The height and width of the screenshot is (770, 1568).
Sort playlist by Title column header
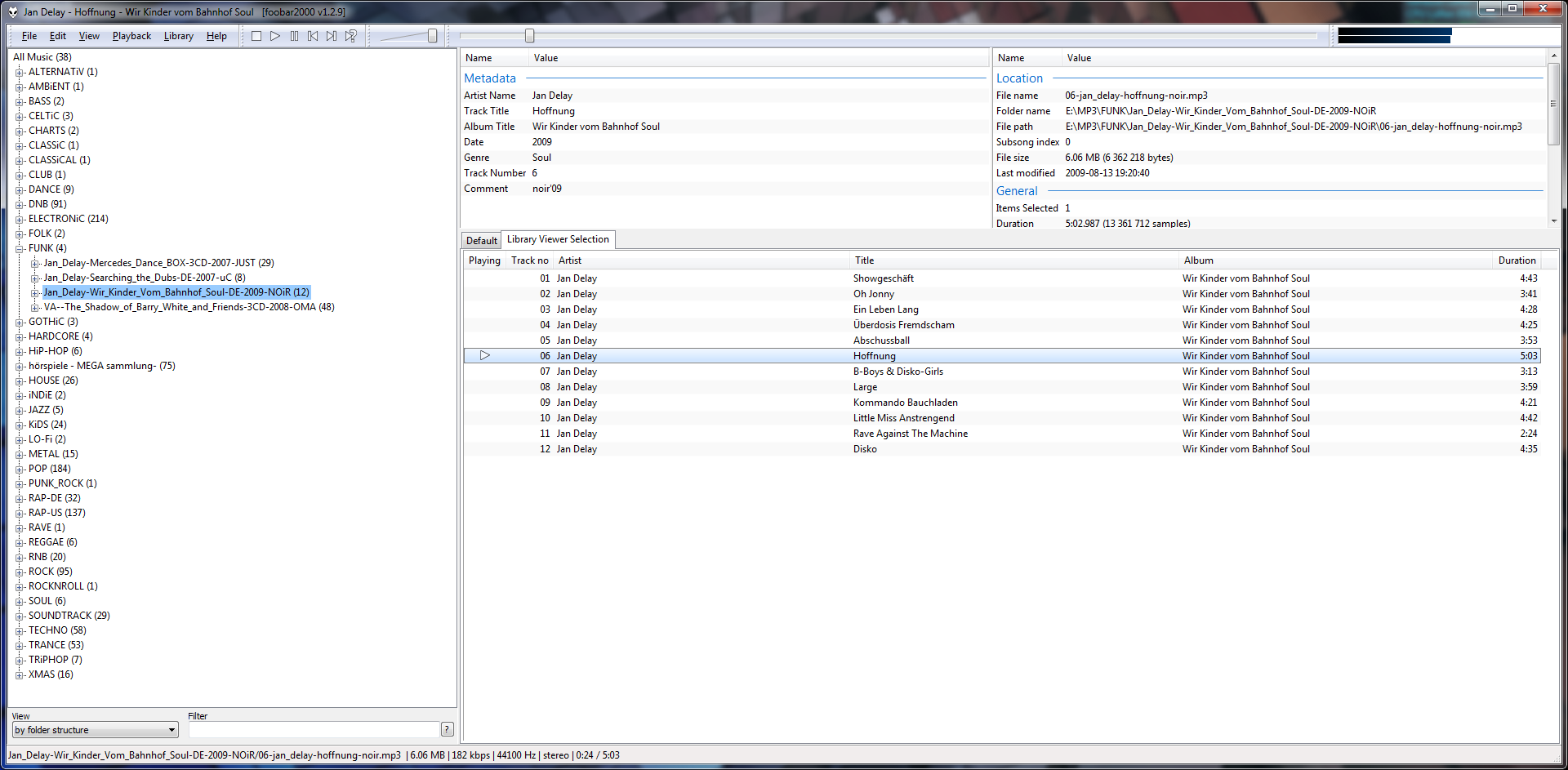point(1015,260)
